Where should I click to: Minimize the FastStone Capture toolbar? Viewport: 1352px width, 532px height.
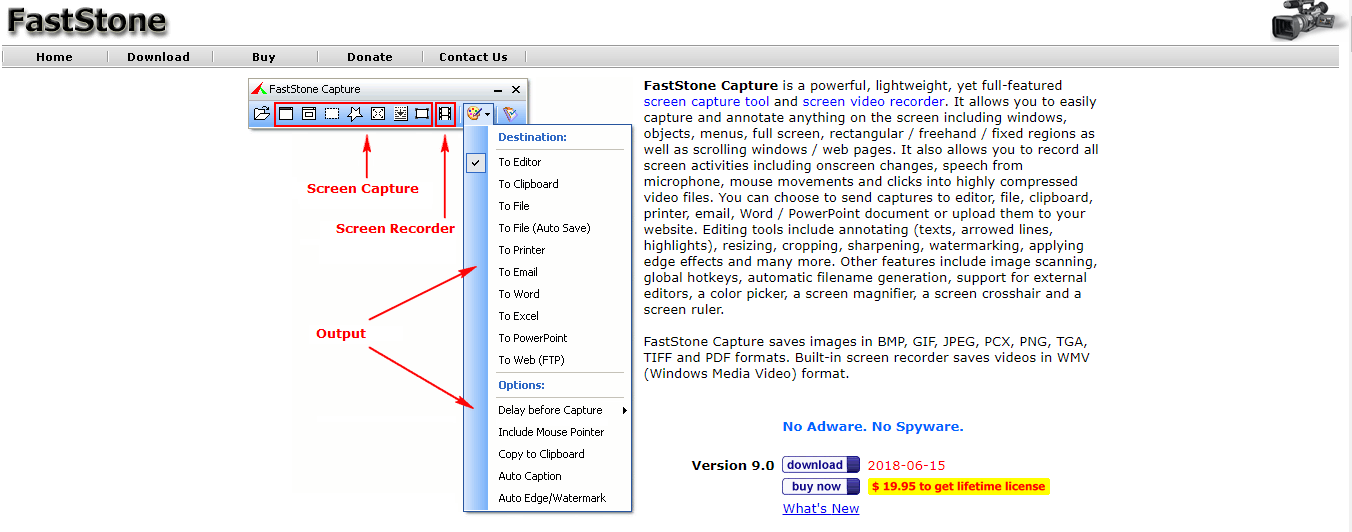tap(498, 90)
